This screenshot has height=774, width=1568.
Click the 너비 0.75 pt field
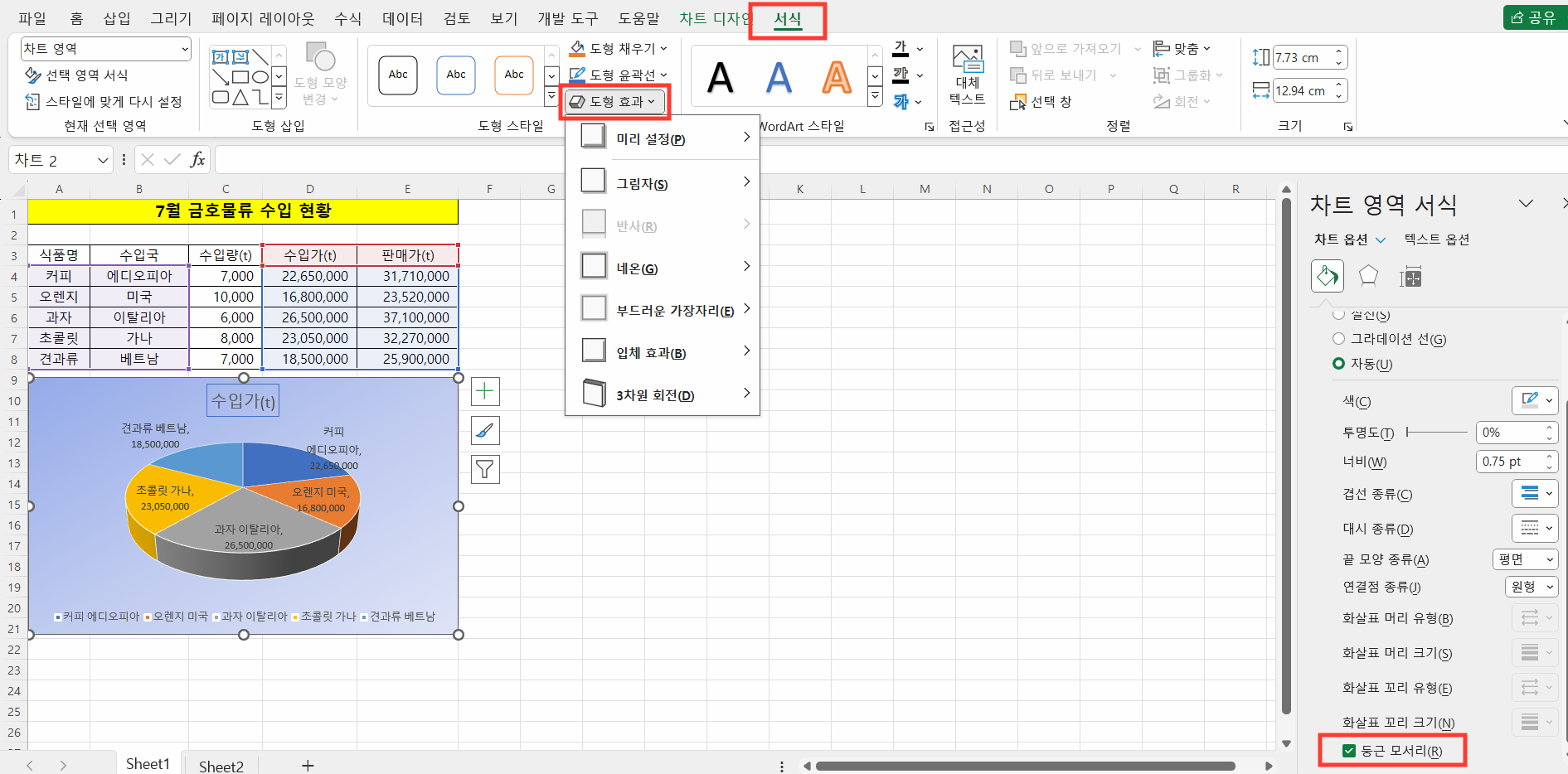[1509, 462]
